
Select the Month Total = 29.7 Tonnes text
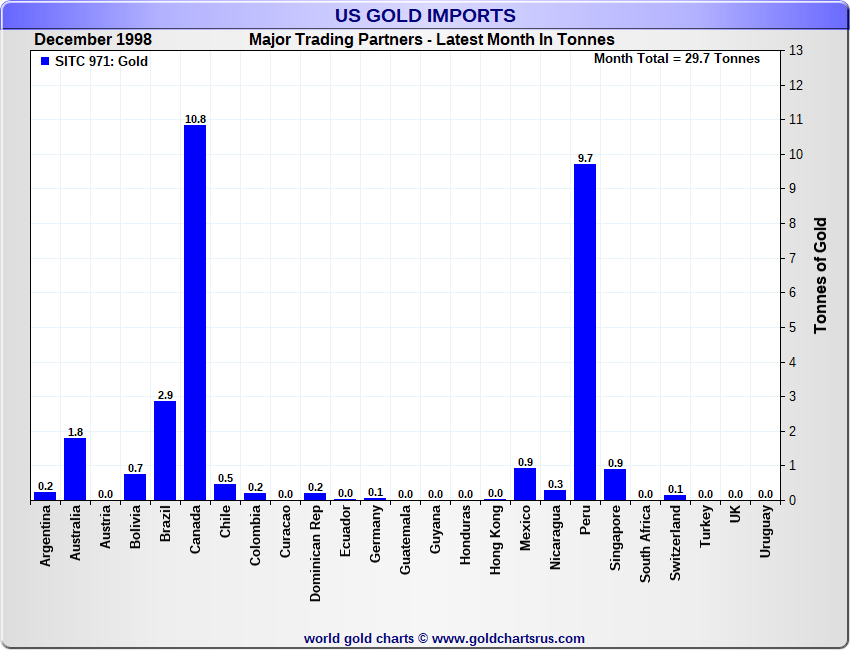coord(677,59)
